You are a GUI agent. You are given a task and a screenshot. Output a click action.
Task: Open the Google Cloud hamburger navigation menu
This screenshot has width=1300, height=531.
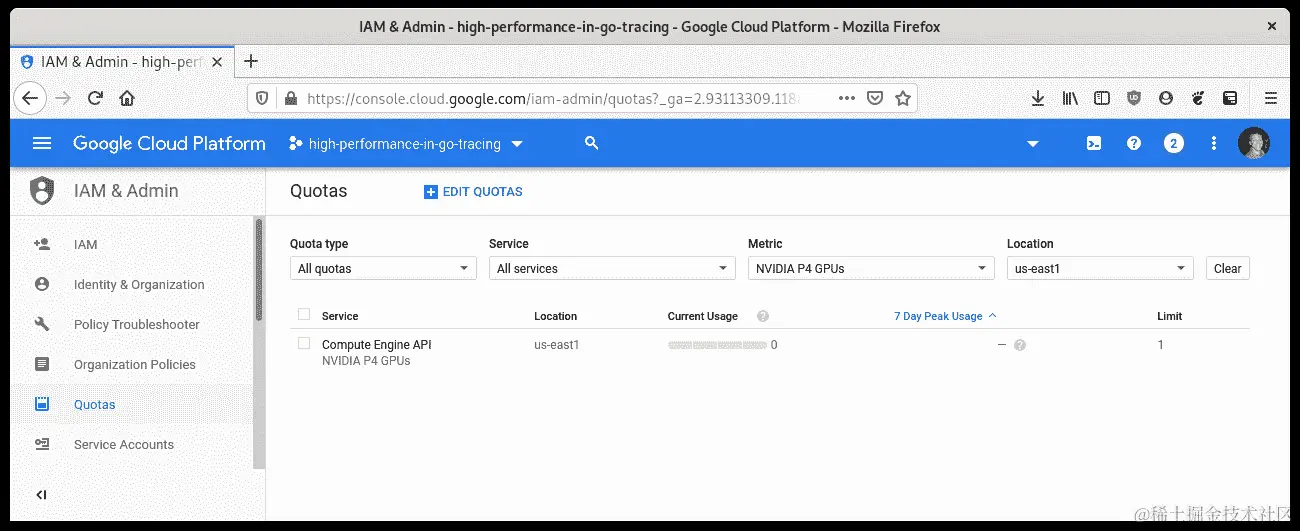tap(42, 143)
